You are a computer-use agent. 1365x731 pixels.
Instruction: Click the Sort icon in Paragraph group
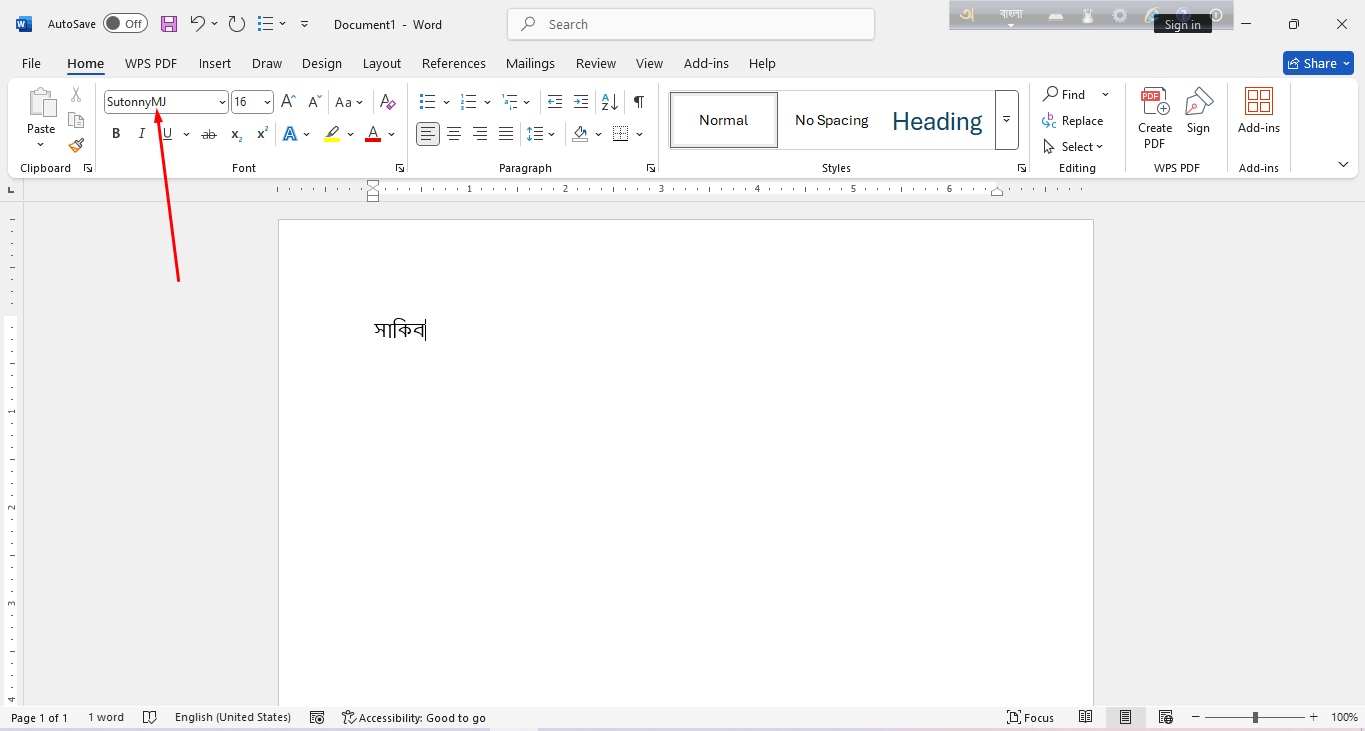[x=609, y=102]
